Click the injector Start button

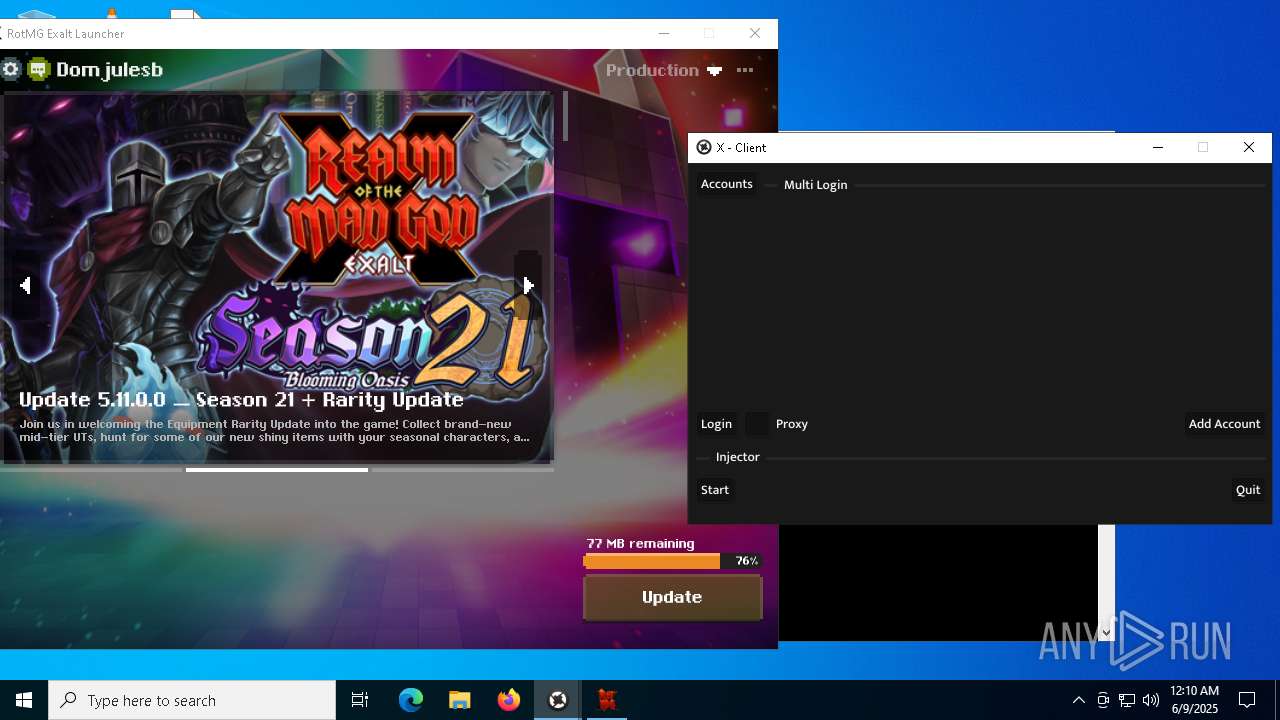tap(715, 490)
